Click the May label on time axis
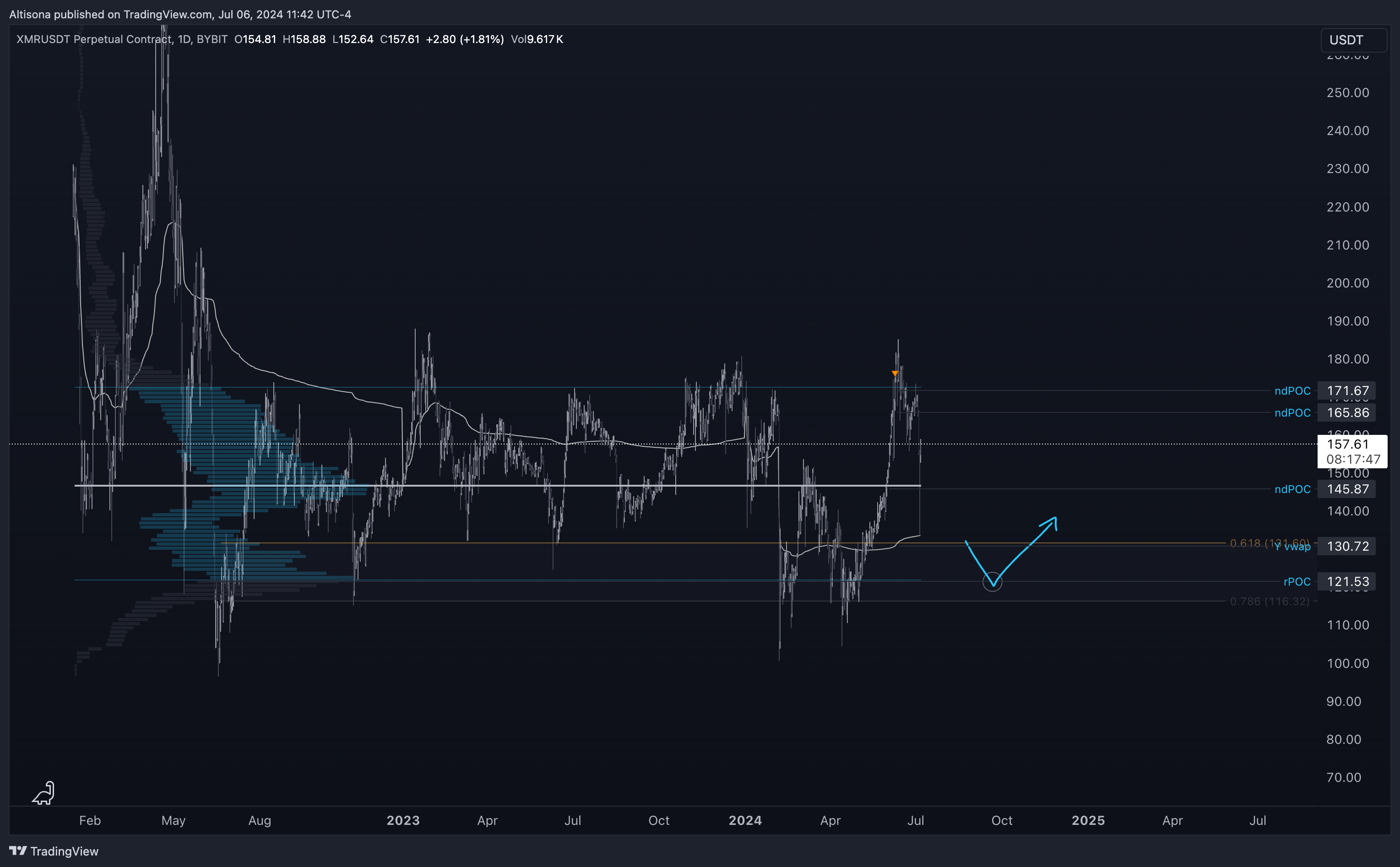Image resolution: width=1400 pixels, height=867 pixels. [x=173, y=821]
